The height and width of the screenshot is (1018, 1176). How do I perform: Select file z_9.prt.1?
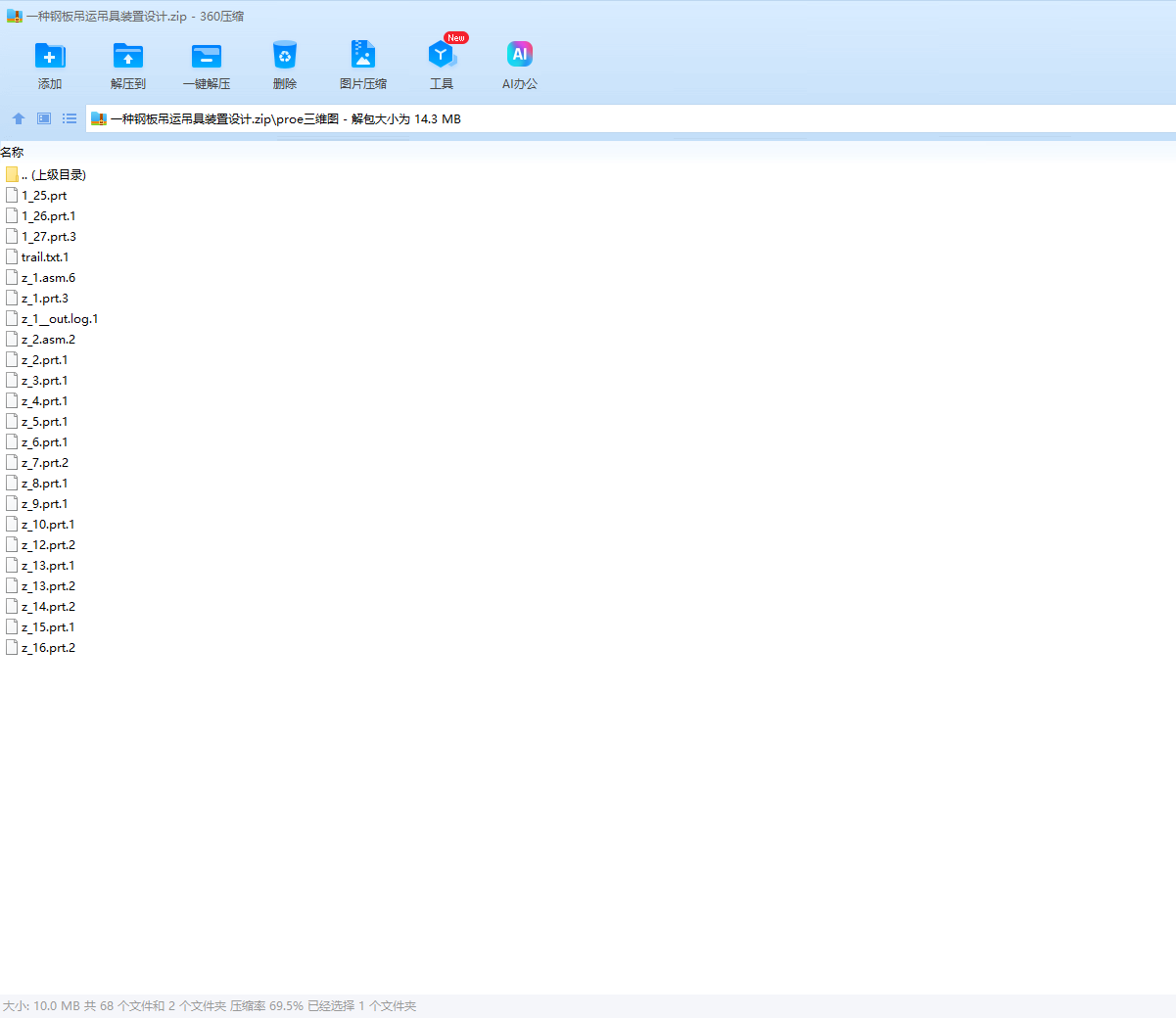tap(37, 503)
